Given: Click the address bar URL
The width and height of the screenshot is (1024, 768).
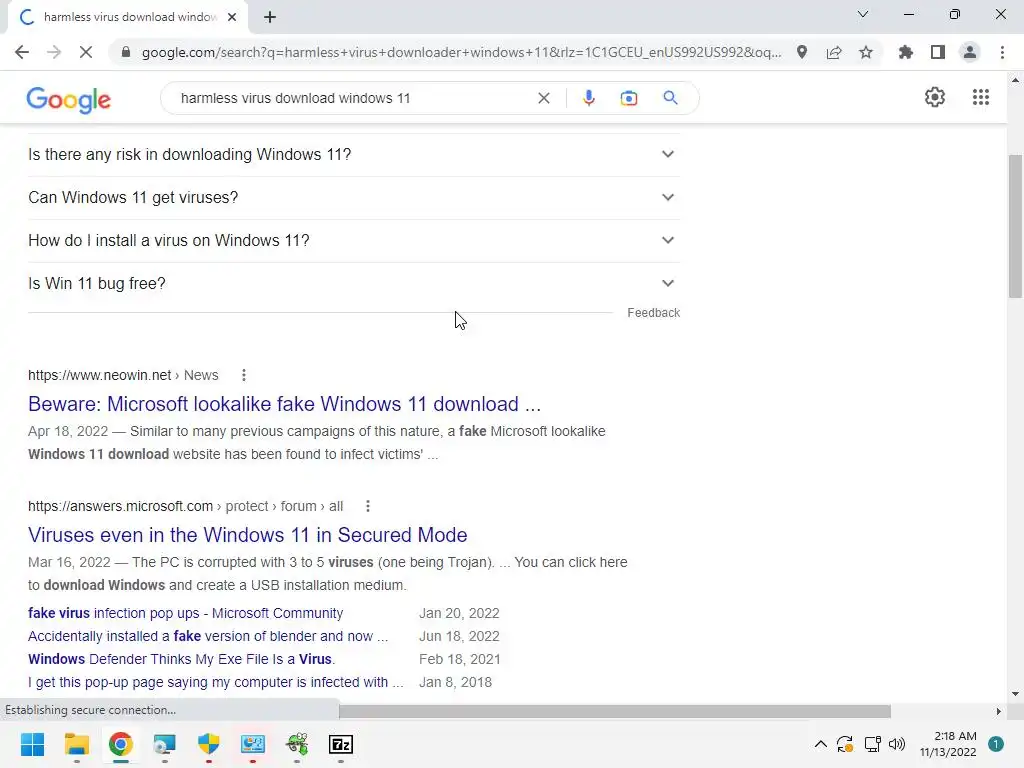Looking at the screenshot, I should click(x=461, y=52).
